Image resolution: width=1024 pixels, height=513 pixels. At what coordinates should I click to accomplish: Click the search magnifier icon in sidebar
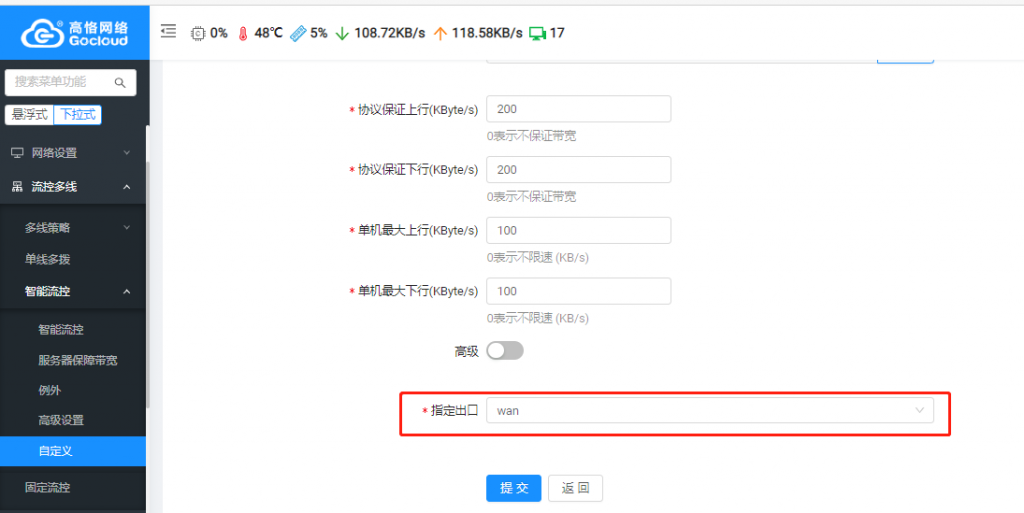point(120,82)
